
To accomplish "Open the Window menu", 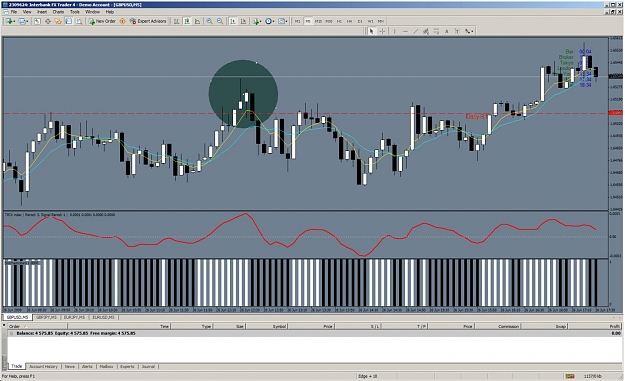I will [x=92, y=12].
